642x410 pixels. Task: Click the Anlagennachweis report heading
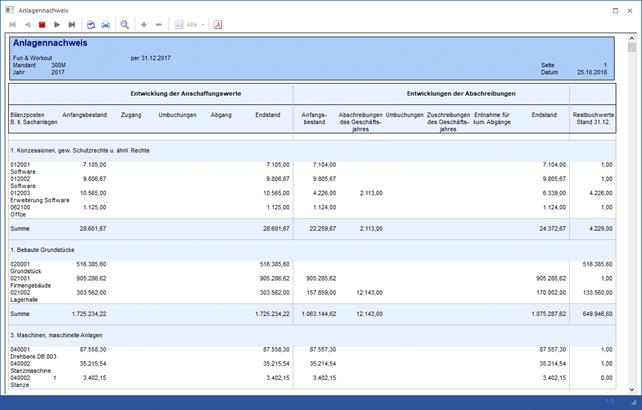pos(50,44)
